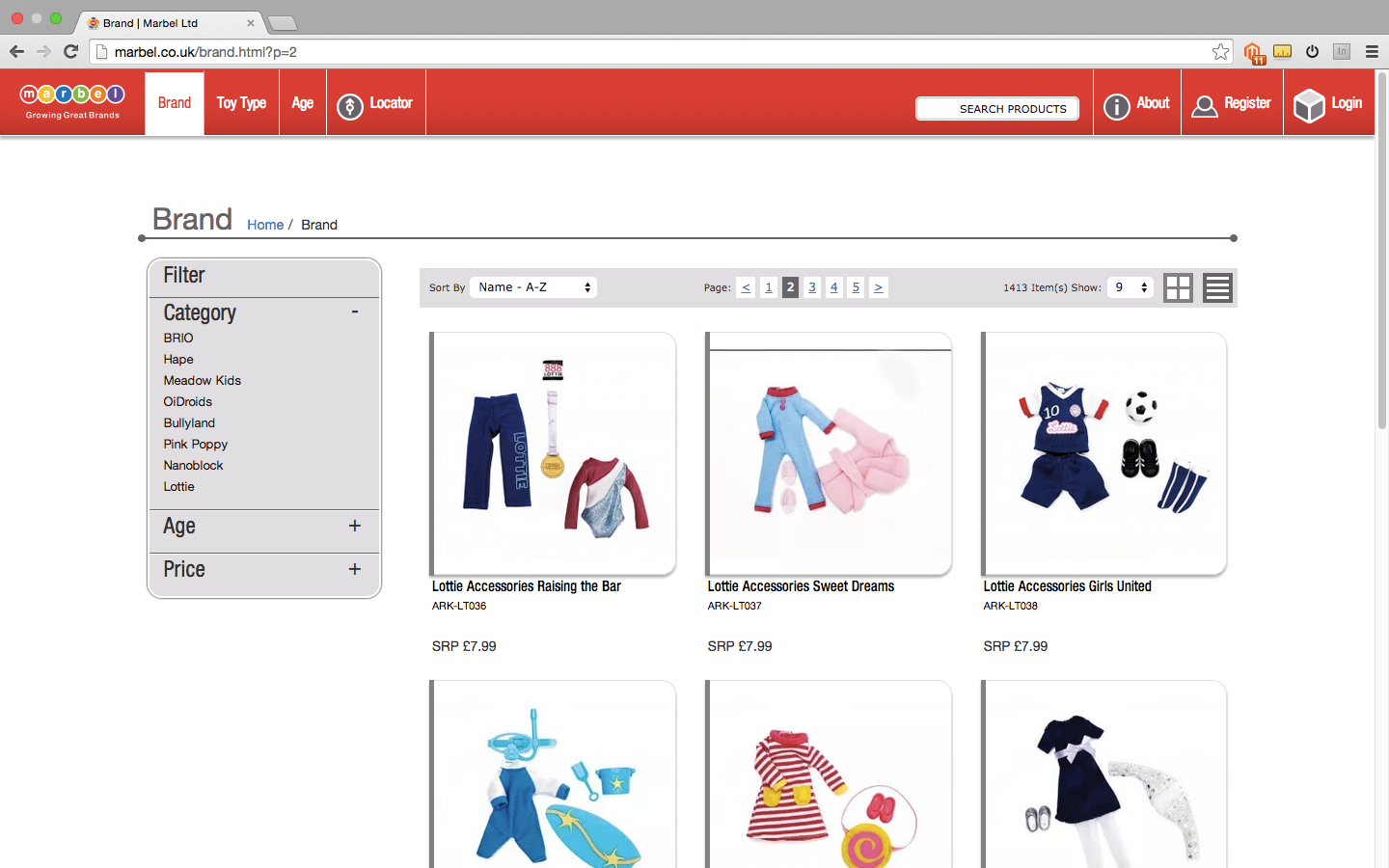Click the power extension icon
The image size is (1389, 868).
1312,52
